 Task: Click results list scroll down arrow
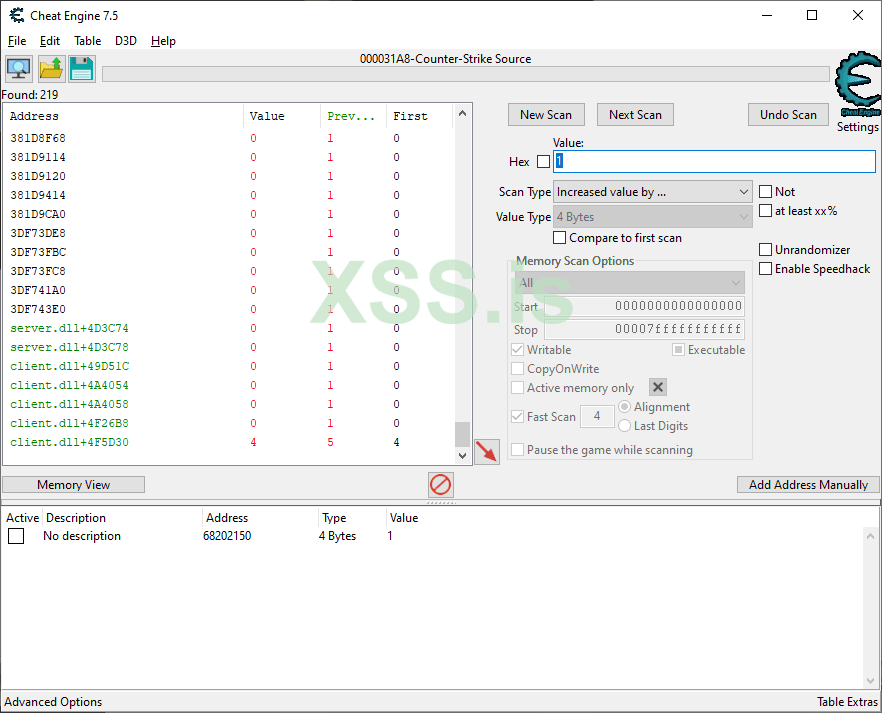point(462,456)
